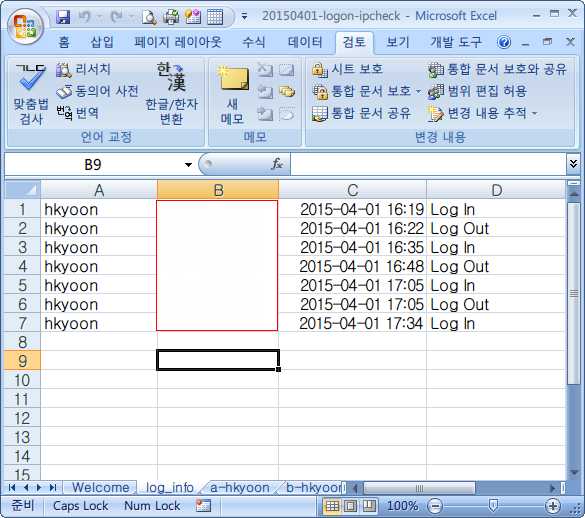Click 범위 편집 허용 button

(477, 91)
